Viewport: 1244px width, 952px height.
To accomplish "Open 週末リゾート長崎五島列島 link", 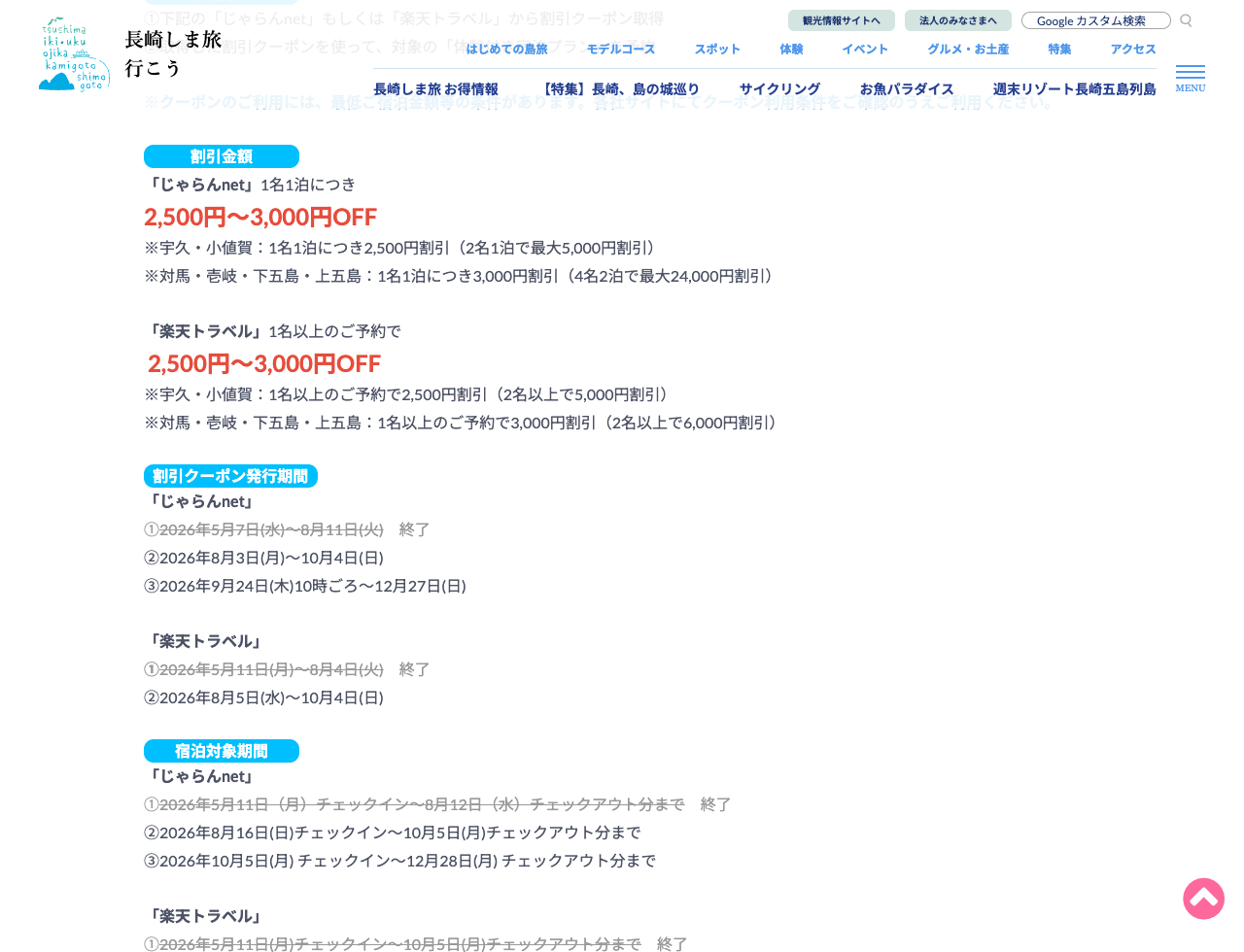I will pos(1075,89).
